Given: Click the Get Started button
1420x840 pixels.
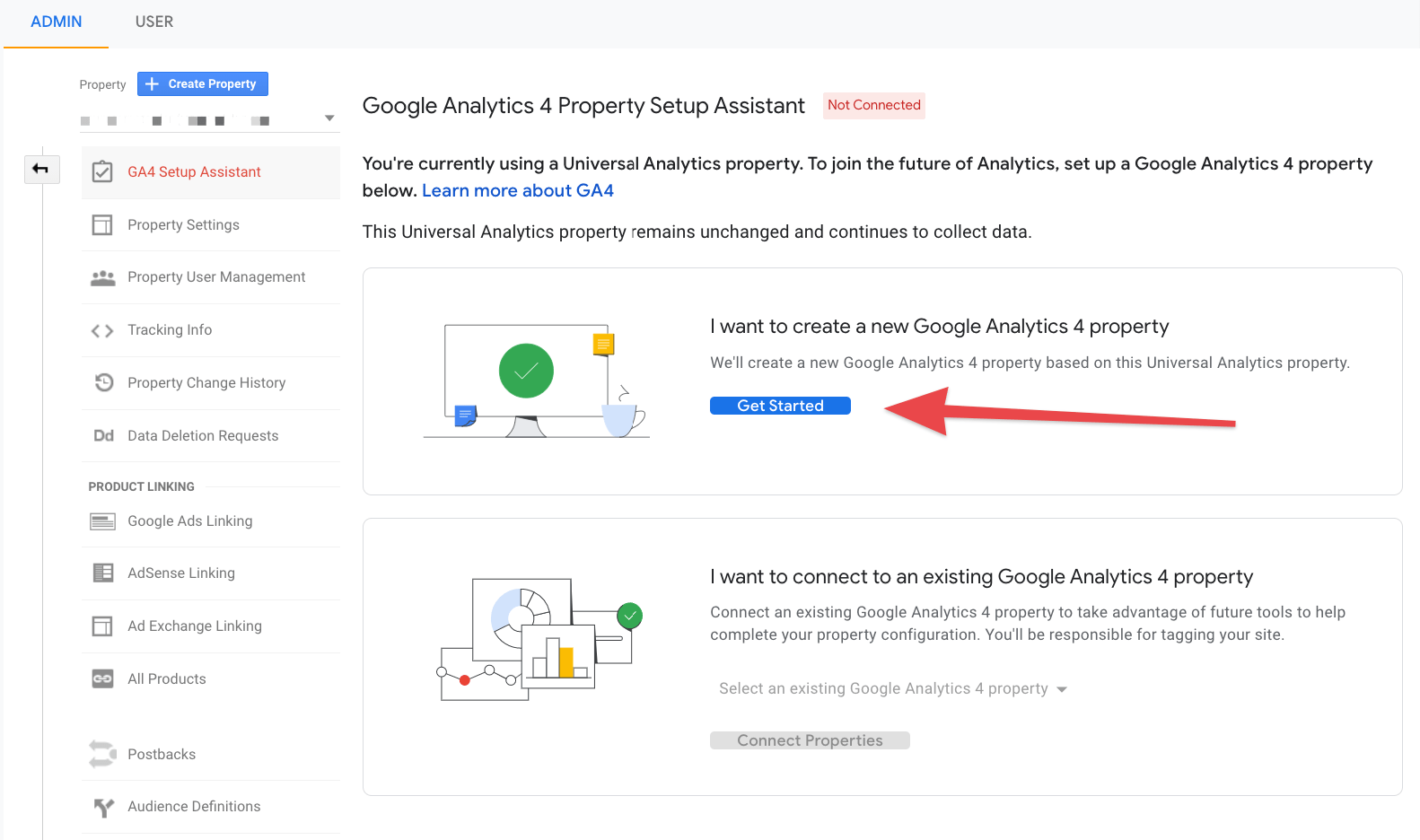Looking at the screenshot, I should click(780, 406).
